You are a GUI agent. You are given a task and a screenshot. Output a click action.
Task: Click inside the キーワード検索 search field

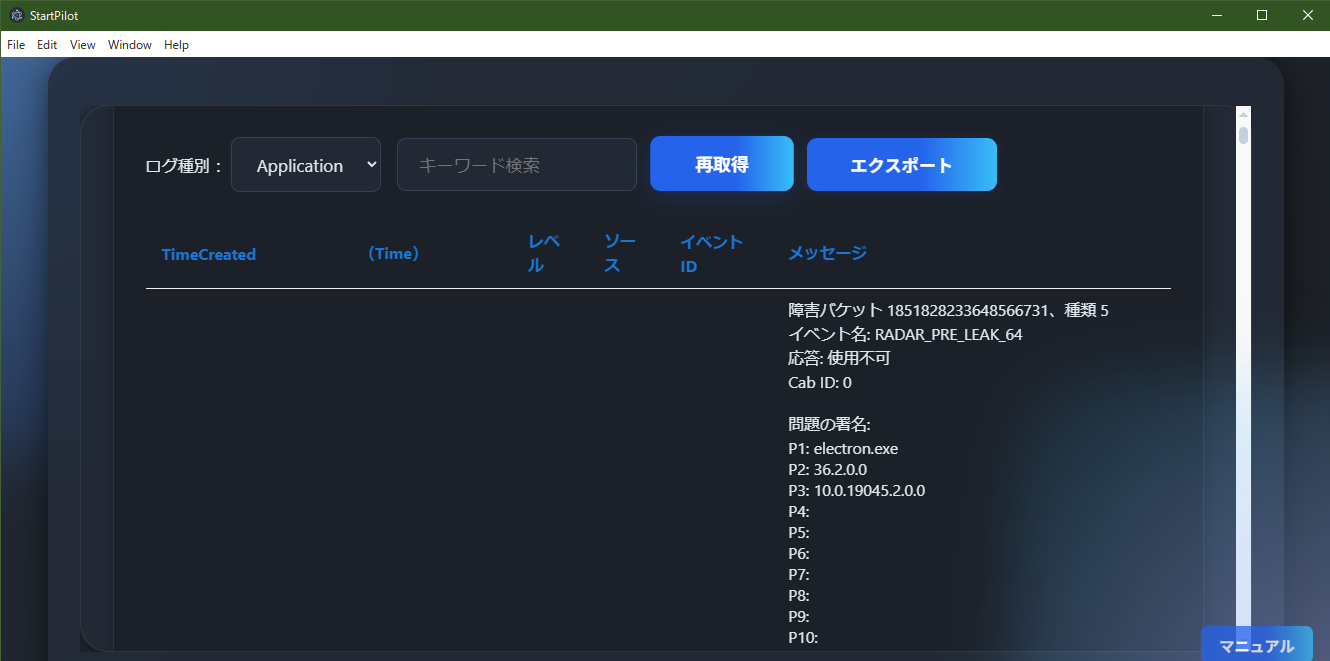click(516, 164)
